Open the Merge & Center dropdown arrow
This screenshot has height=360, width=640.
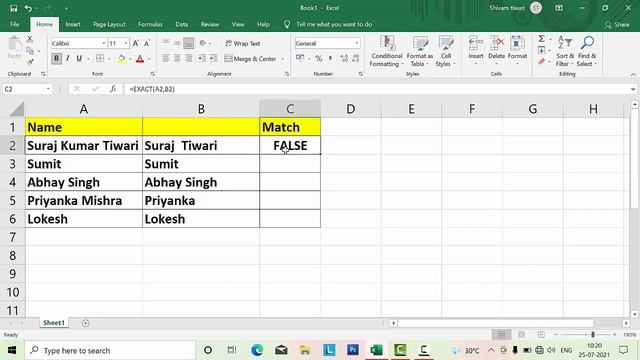(x=282, y=59)
